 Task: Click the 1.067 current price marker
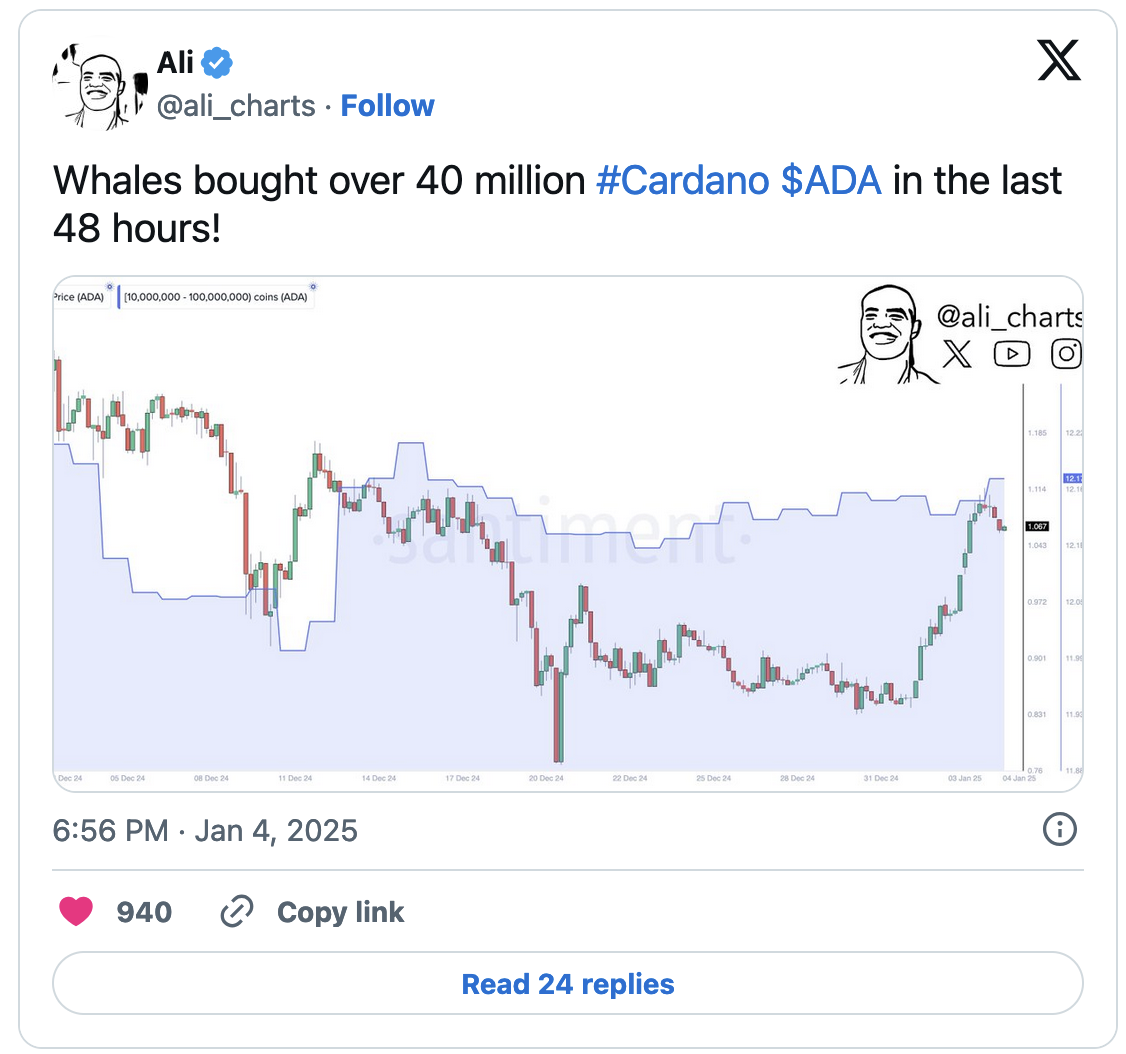coord(1035,526)
